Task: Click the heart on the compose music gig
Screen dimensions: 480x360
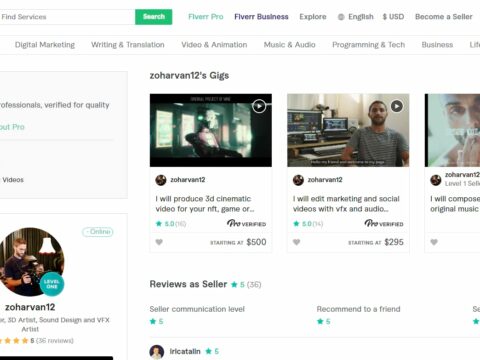Action: tap(434, 242)
